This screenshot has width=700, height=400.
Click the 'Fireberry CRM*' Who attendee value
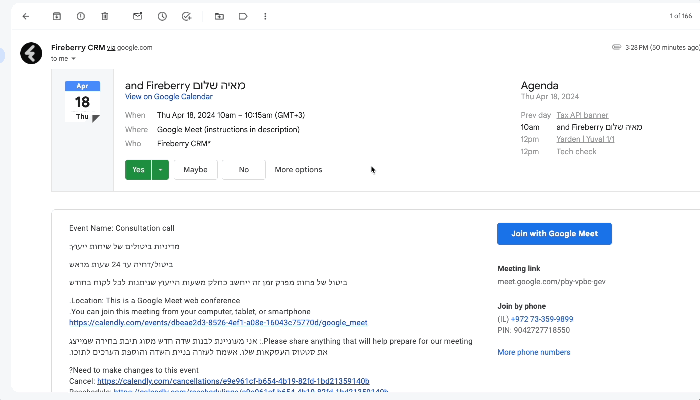pyautogui.click(x=184, y=144)
